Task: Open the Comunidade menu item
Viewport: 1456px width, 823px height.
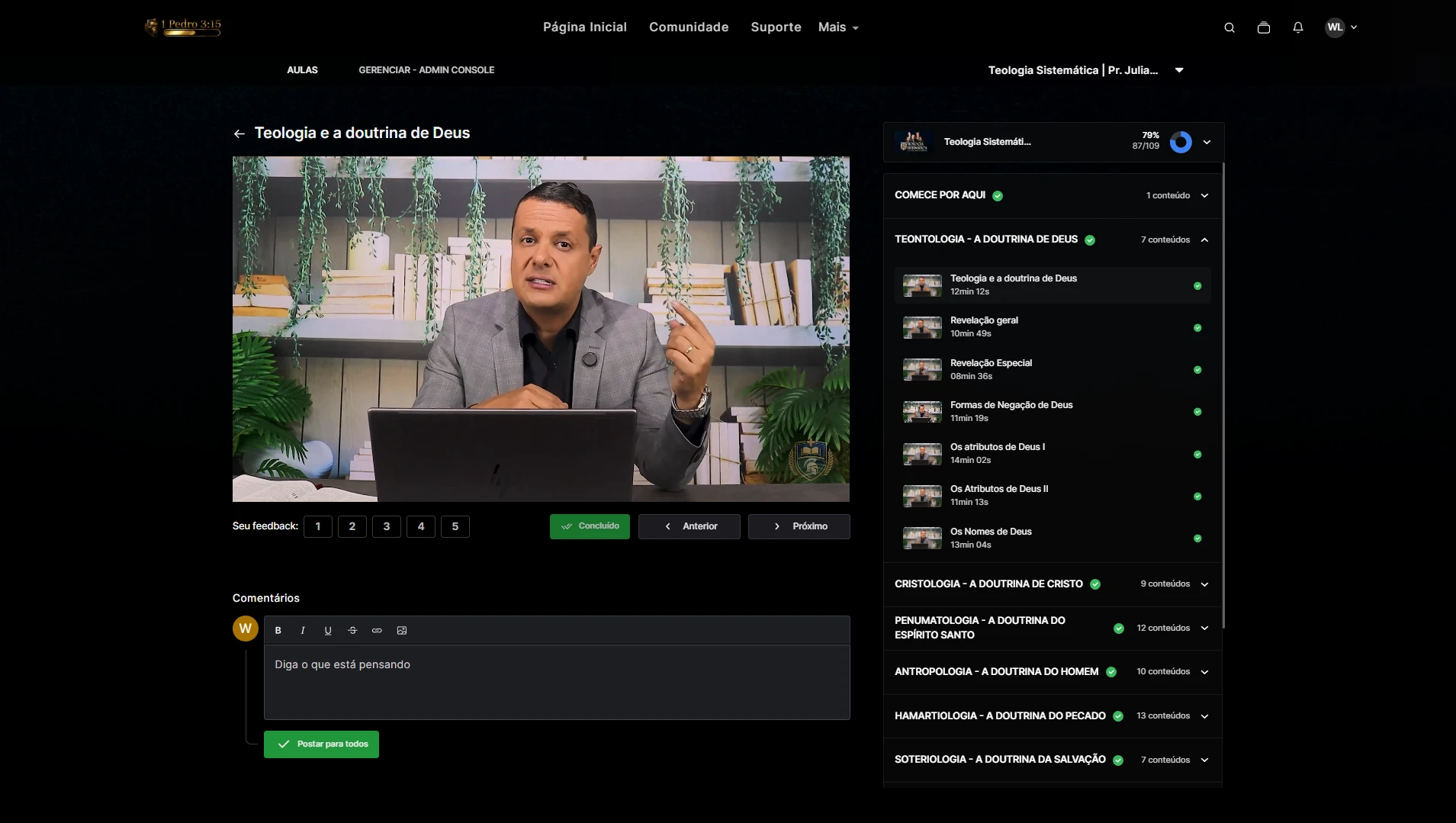Action: [689, 27]
